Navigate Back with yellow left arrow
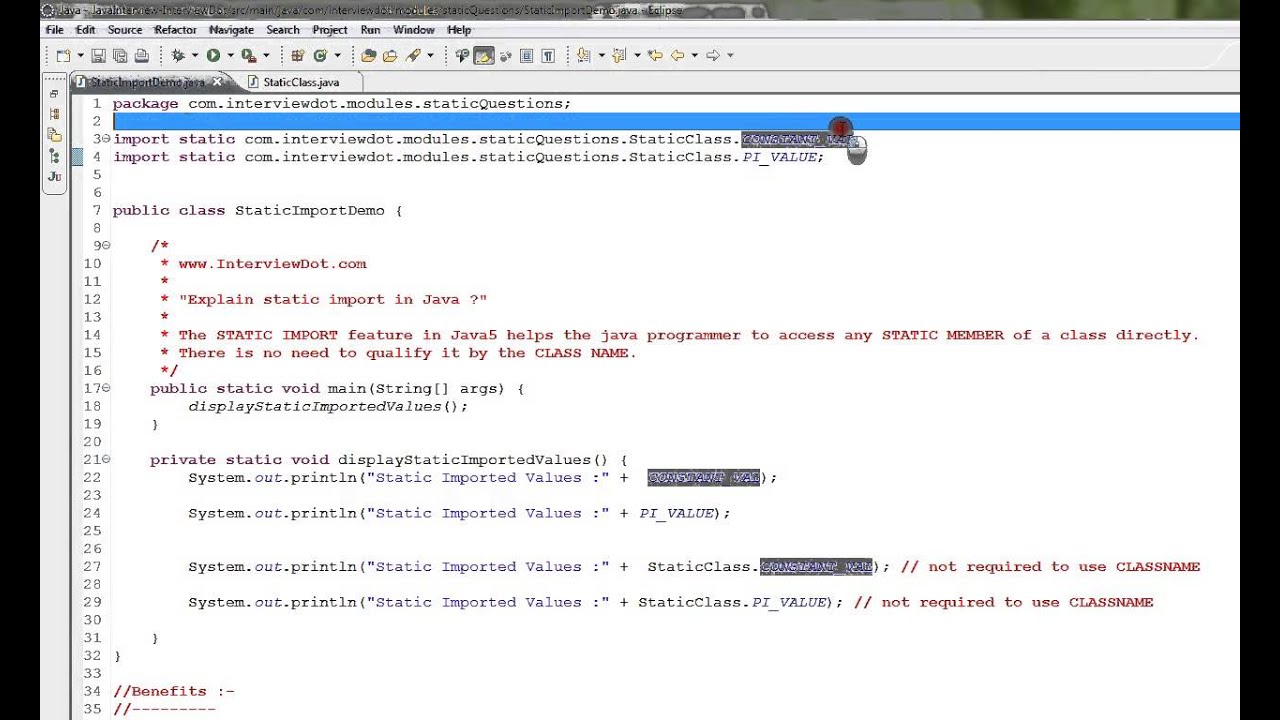This screenshot has width=1280, height=720. click(x=677, y=56)
